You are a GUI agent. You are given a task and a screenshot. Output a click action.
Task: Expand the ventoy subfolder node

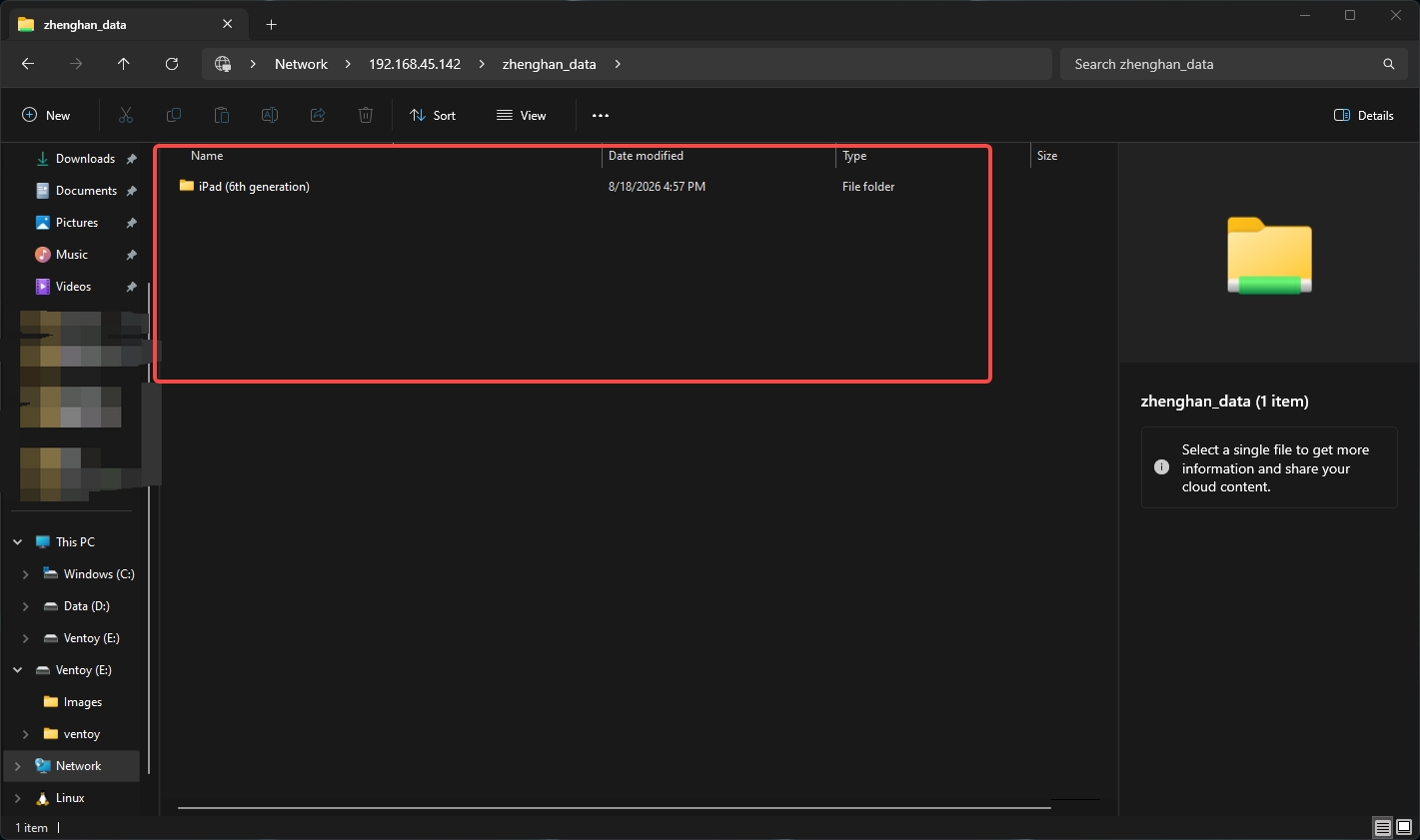26,734
